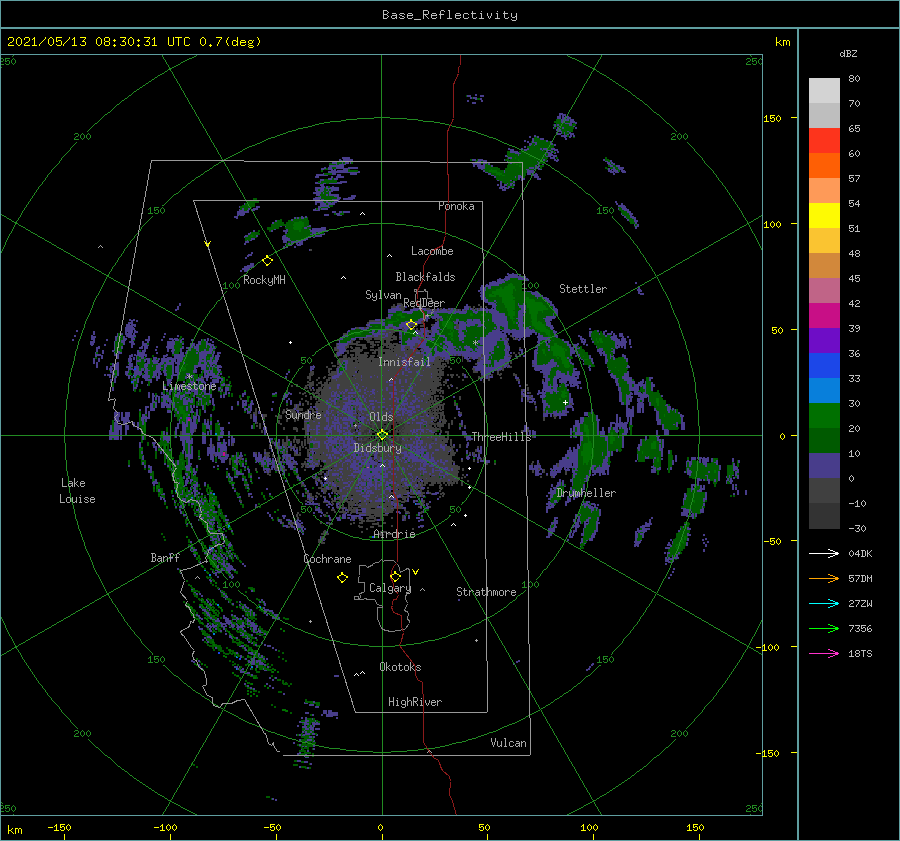The width and height of the screenshot is (900, 841).
Task: Select the yellow diamond marker above Calgary label
Action: (395, 576)
